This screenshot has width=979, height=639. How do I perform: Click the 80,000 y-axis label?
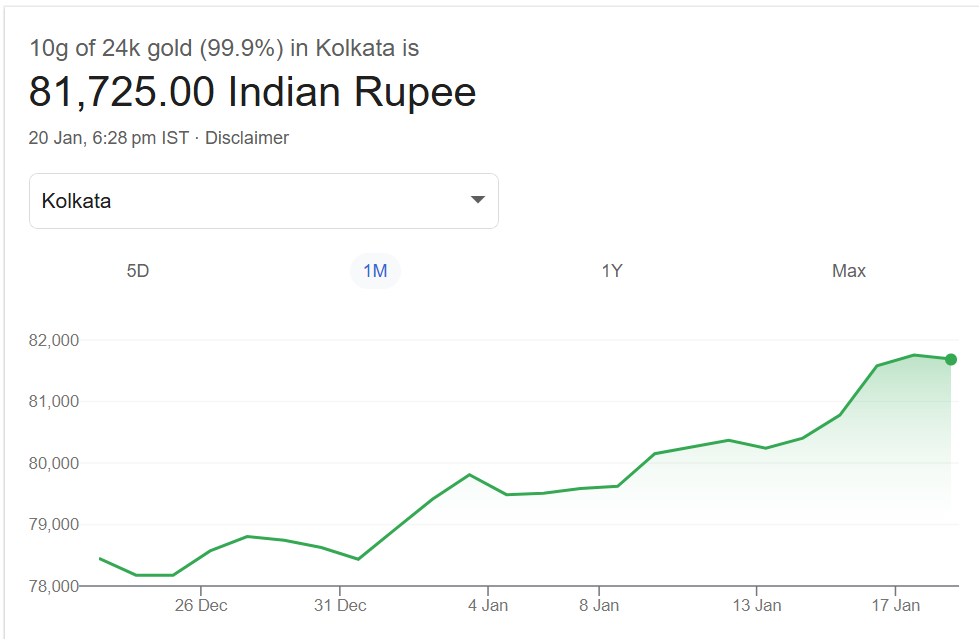(x=54, y=463)
